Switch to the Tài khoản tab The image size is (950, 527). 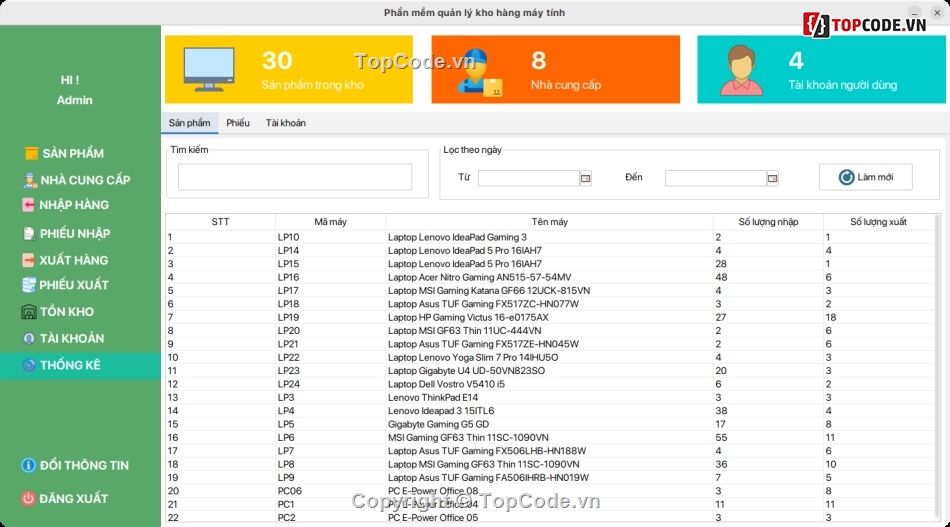[x=285, y=123]
